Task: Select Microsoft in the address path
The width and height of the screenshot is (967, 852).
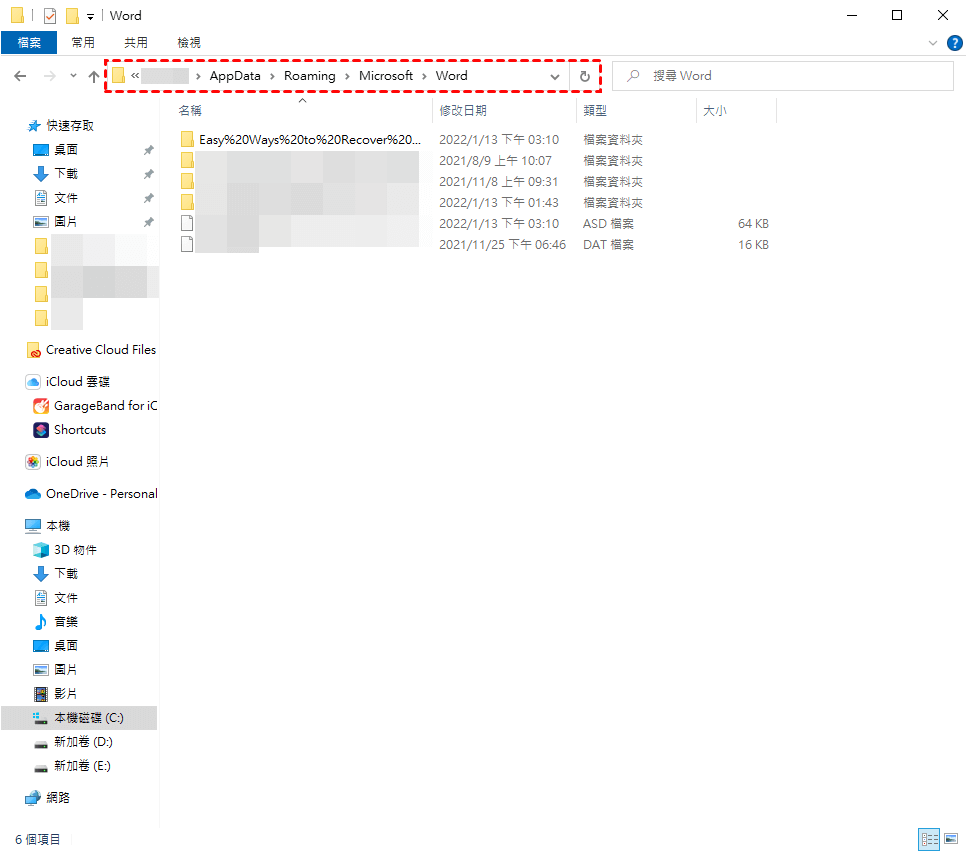Action: pos(386,76)
